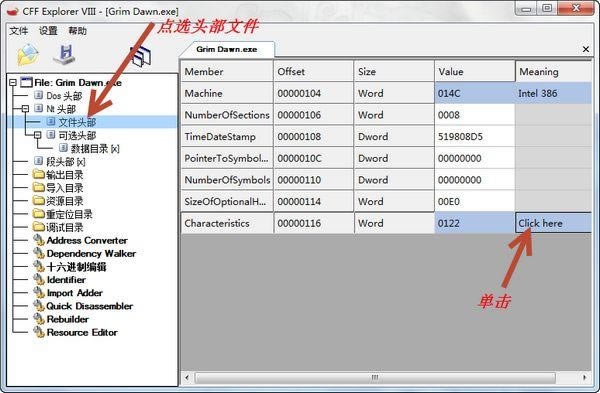Image resolution: width=600 pixels, height=393 pixels.
Task: Select the Machine value 014C cell
Action: point(474,93)
